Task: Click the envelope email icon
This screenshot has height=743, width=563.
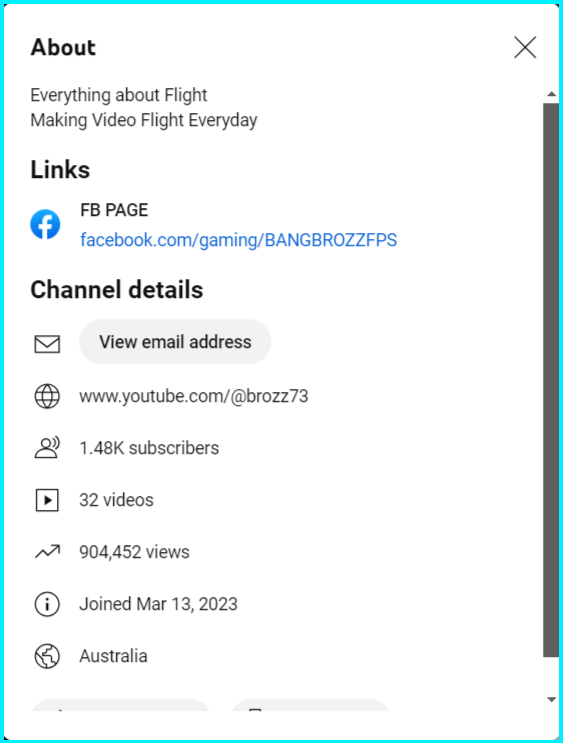Action: coord(47,344)
